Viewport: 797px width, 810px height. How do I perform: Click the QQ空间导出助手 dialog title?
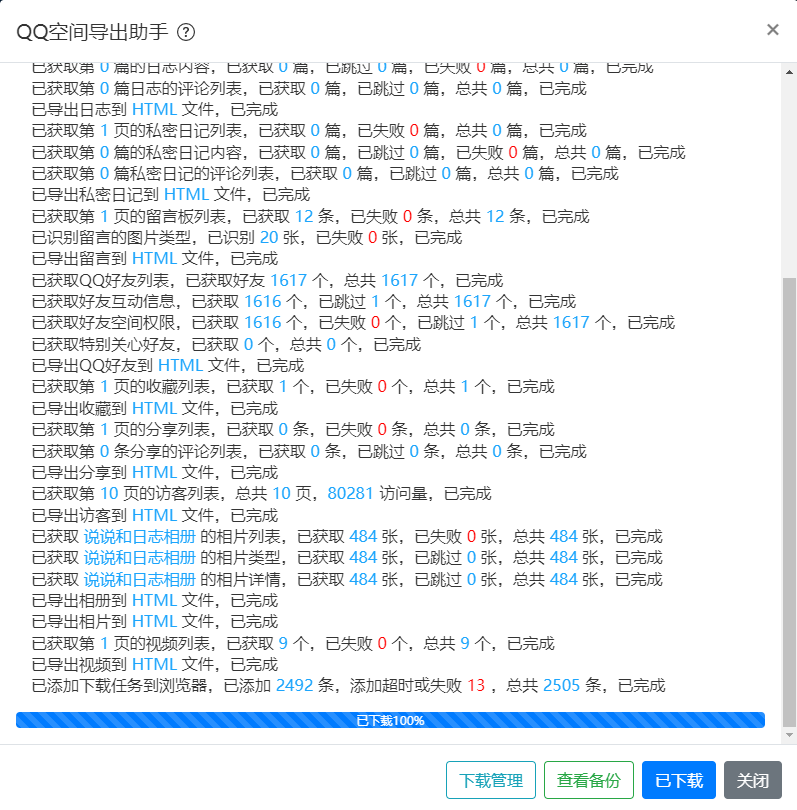point(92,32)
